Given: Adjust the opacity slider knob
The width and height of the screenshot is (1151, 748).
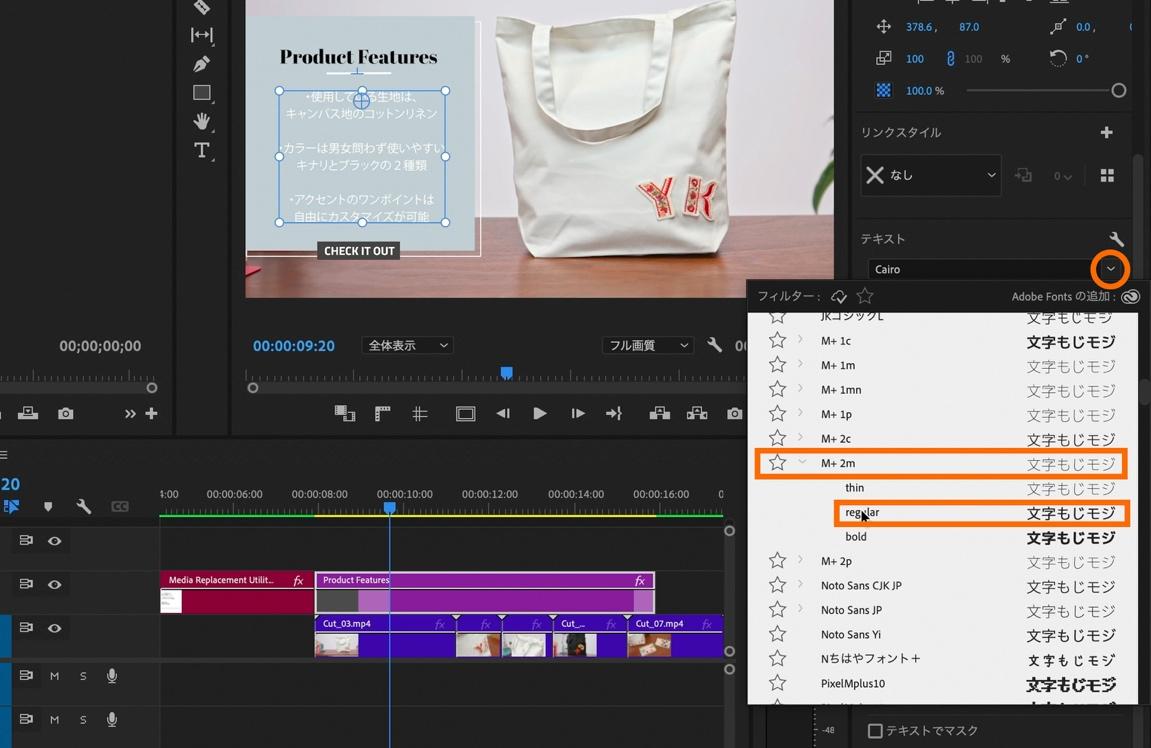Looking at the screenshot, I should point(1118,90).
